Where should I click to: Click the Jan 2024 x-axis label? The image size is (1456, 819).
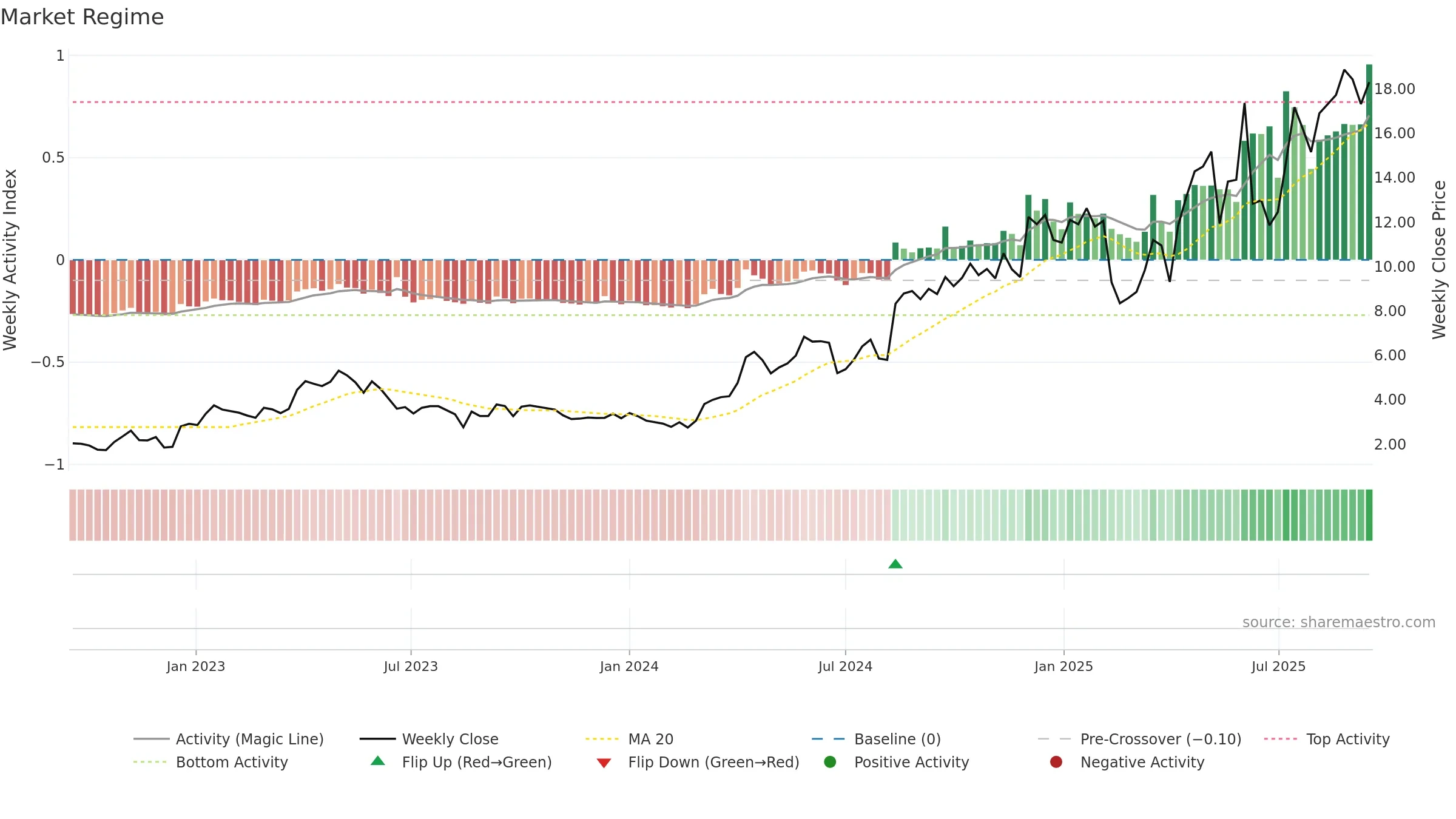pos(629,667)
